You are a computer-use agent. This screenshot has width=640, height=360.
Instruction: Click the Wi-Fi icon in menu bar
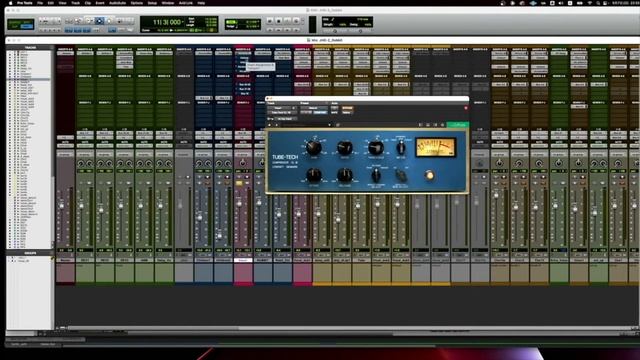pyautogui.click(x=590, y=3)
